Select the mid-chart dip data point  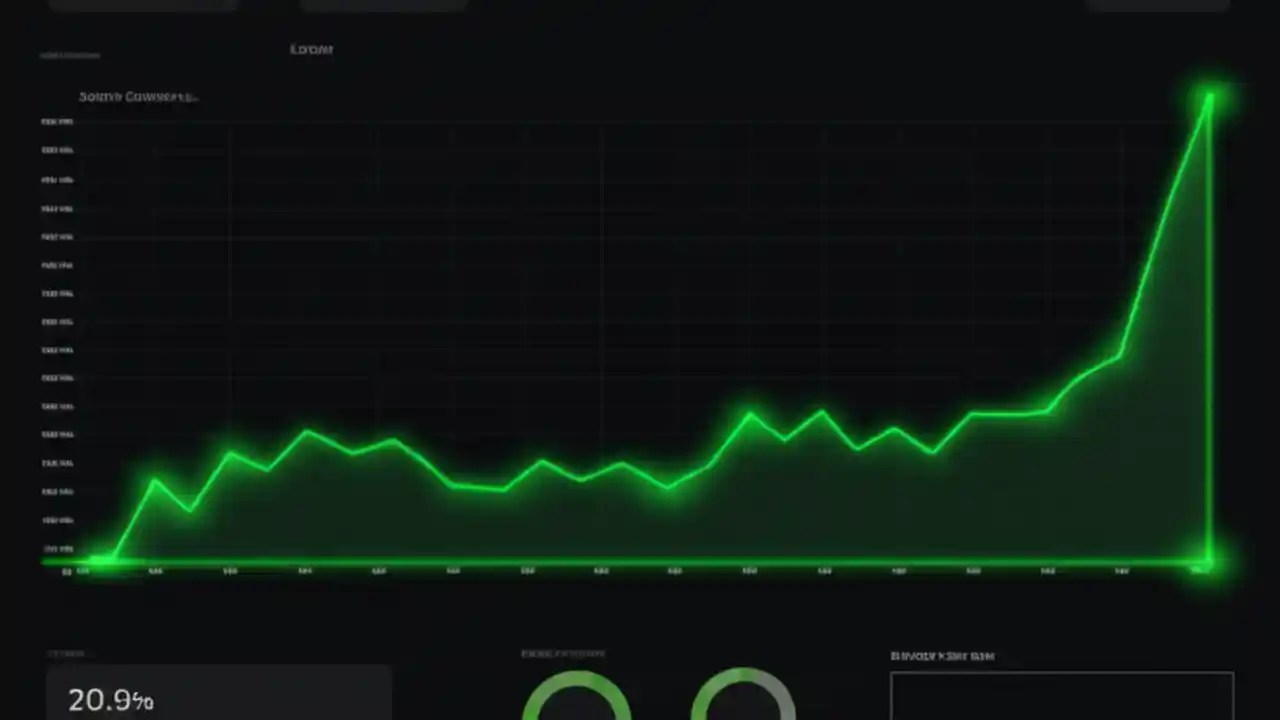pos(665,488)
